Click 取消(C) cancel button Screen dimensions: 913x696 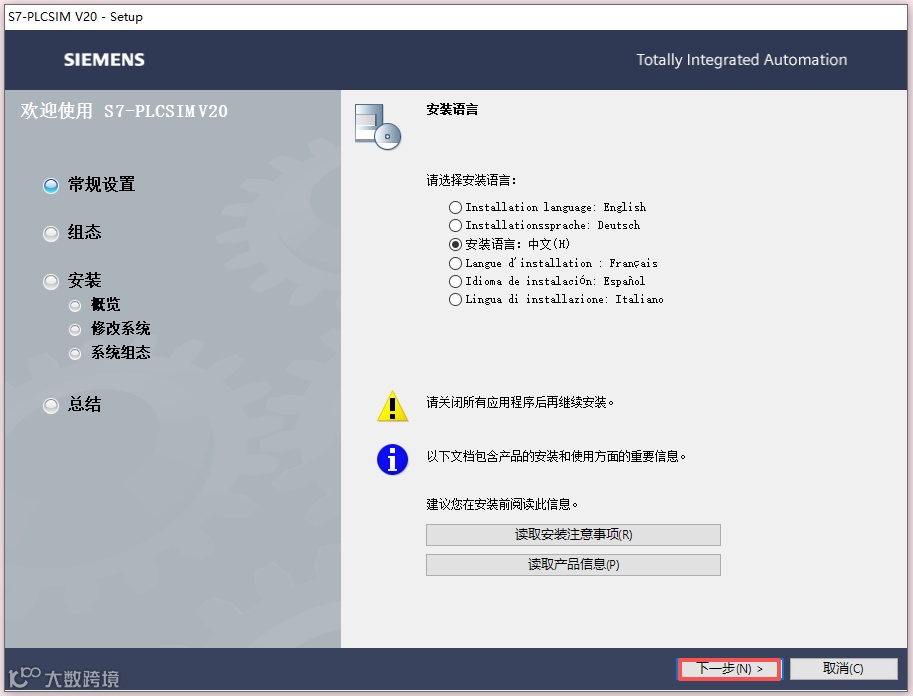843,669
